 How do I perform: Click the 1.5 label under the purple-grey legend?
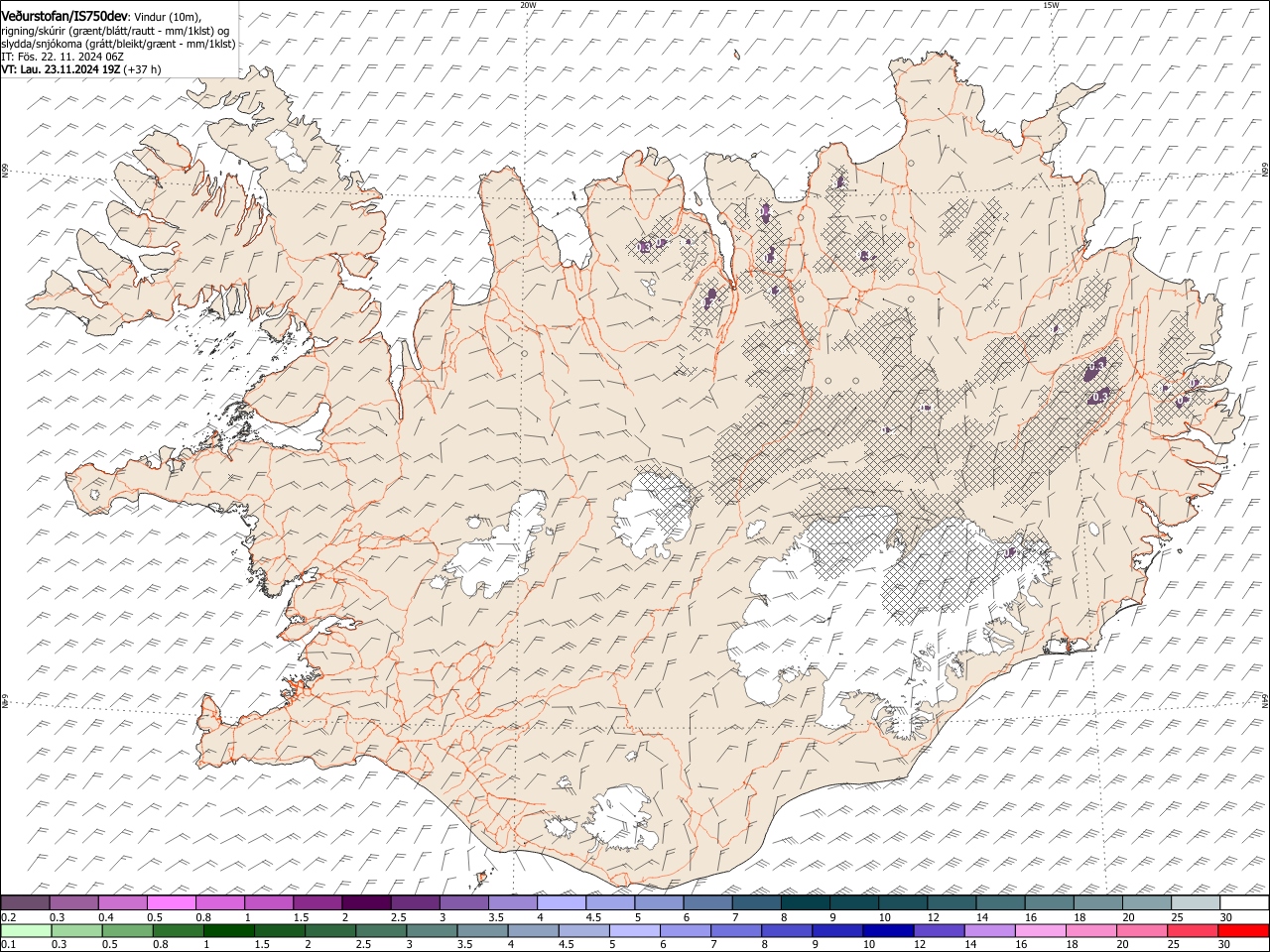[300, 916]
